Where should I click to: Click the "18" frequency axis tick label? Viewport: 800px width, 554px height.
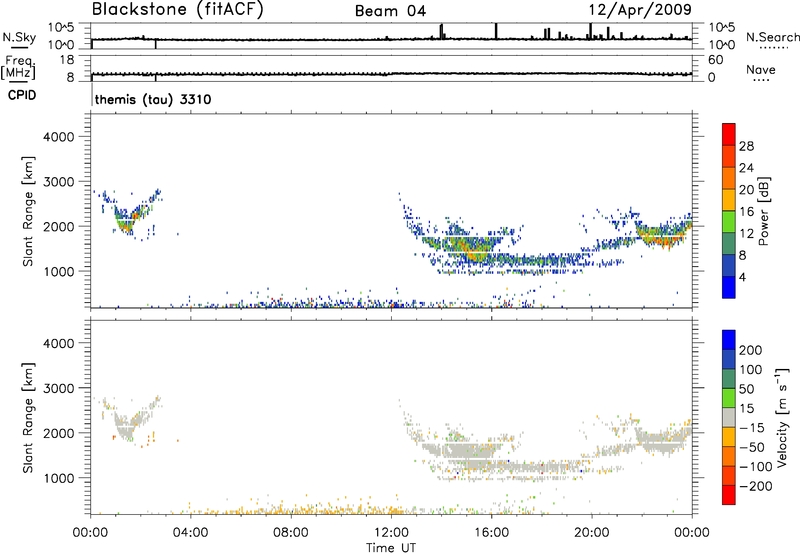click(x=67, y=60)
